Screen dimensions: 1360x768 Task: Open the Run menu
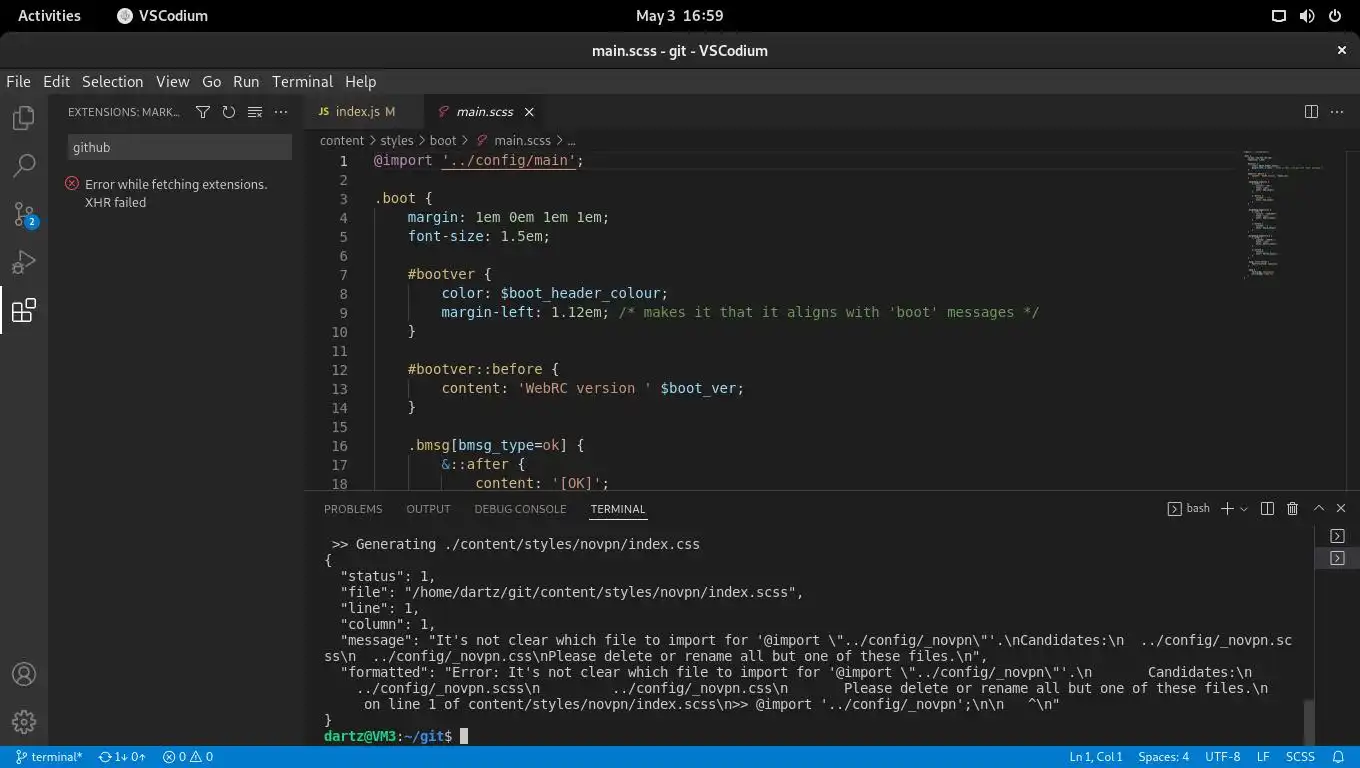246,82
